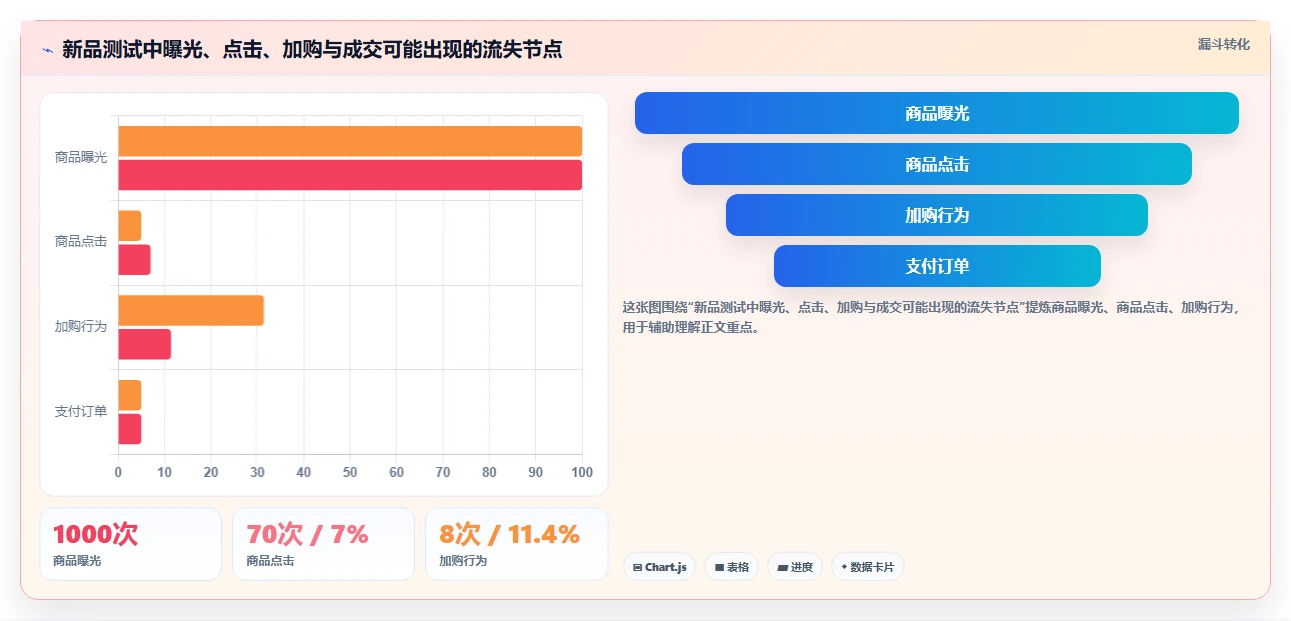Select the 商品曝光 funnel stage
1291x621 pixels.
[x=936, y=113]
